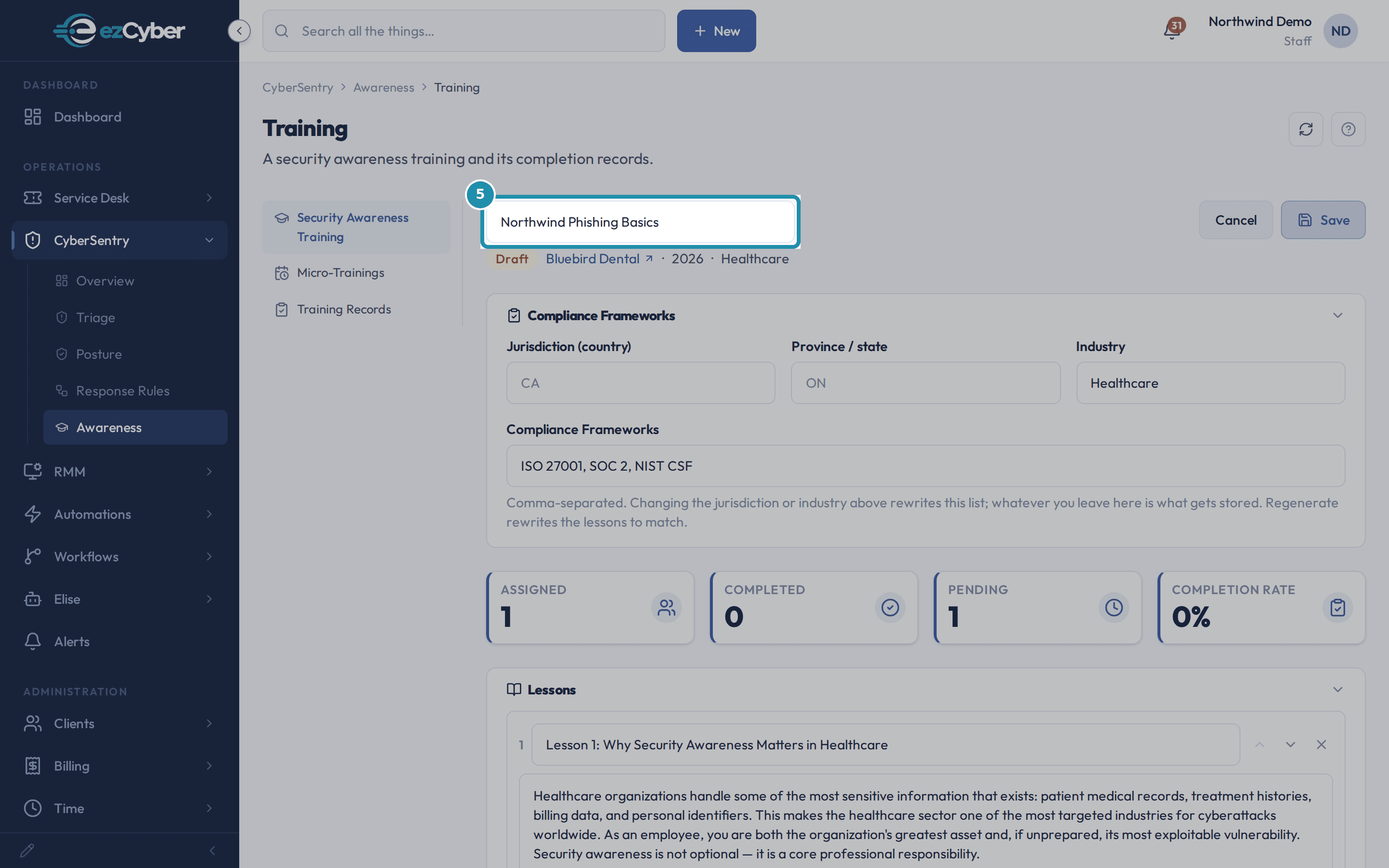Viewport: 1389px width, 868px height.
Task: Collapse the Lessons section
Action: (x=1337, y=690)
